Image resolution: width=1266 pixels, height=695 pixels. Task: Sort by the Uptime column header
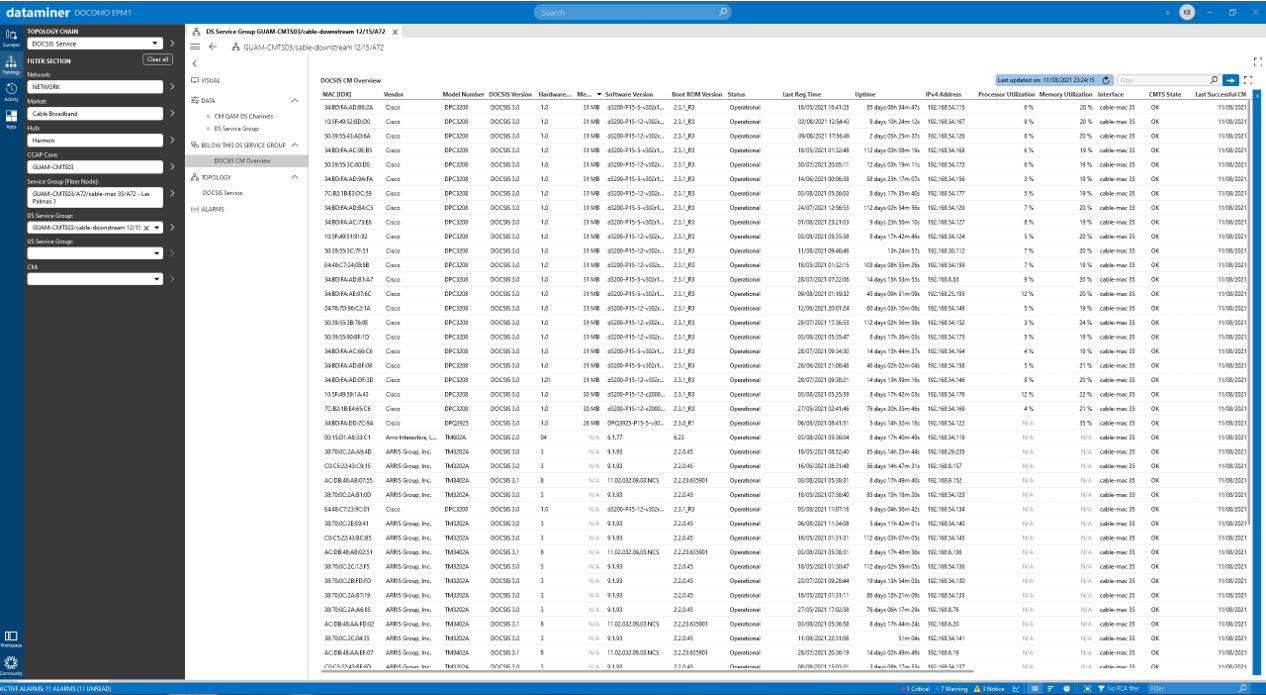[x=865, y=95]
